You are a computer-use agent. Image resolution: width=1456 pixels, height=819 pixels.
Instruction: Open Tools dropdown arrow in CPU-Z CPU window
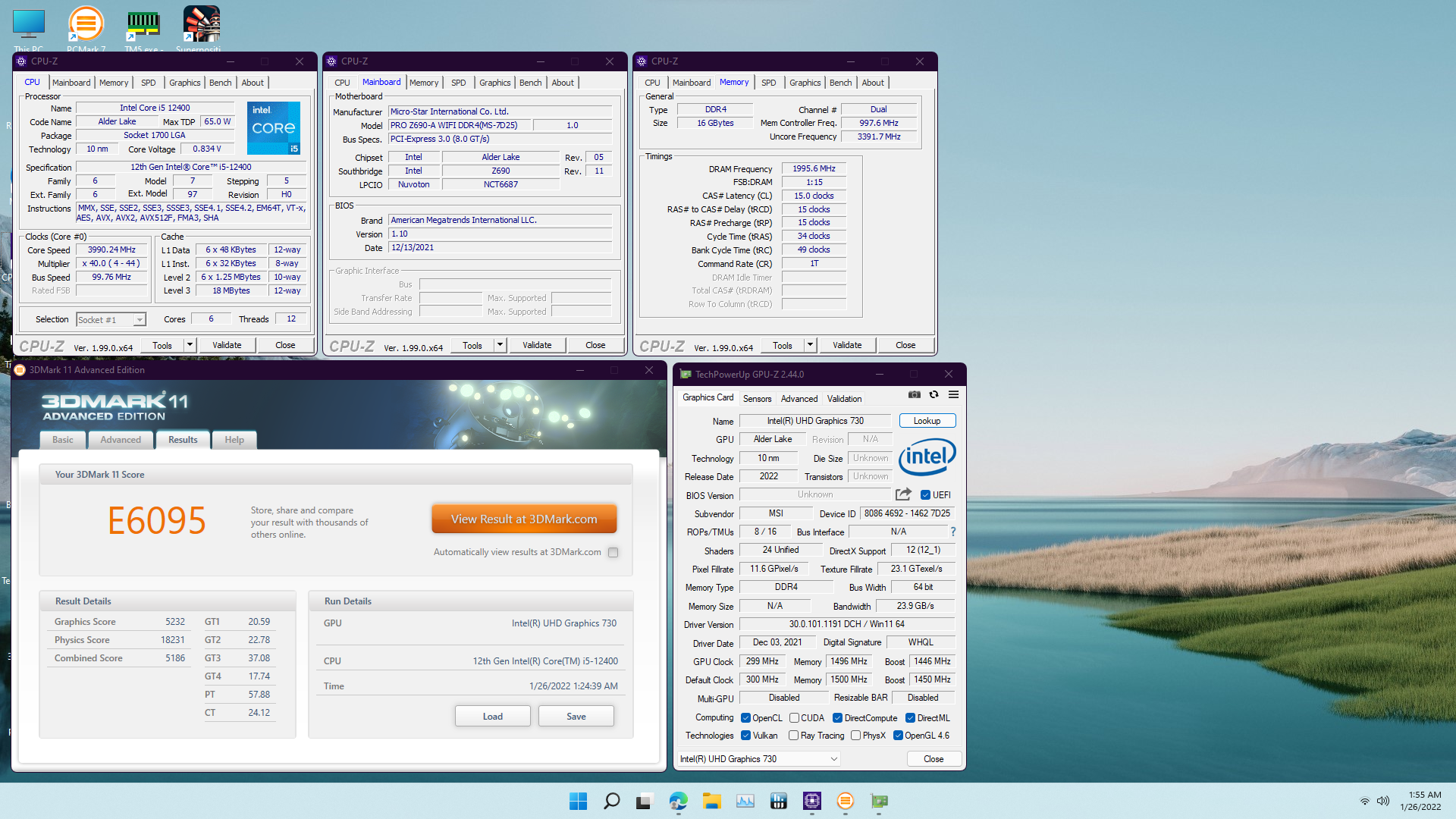190,345
